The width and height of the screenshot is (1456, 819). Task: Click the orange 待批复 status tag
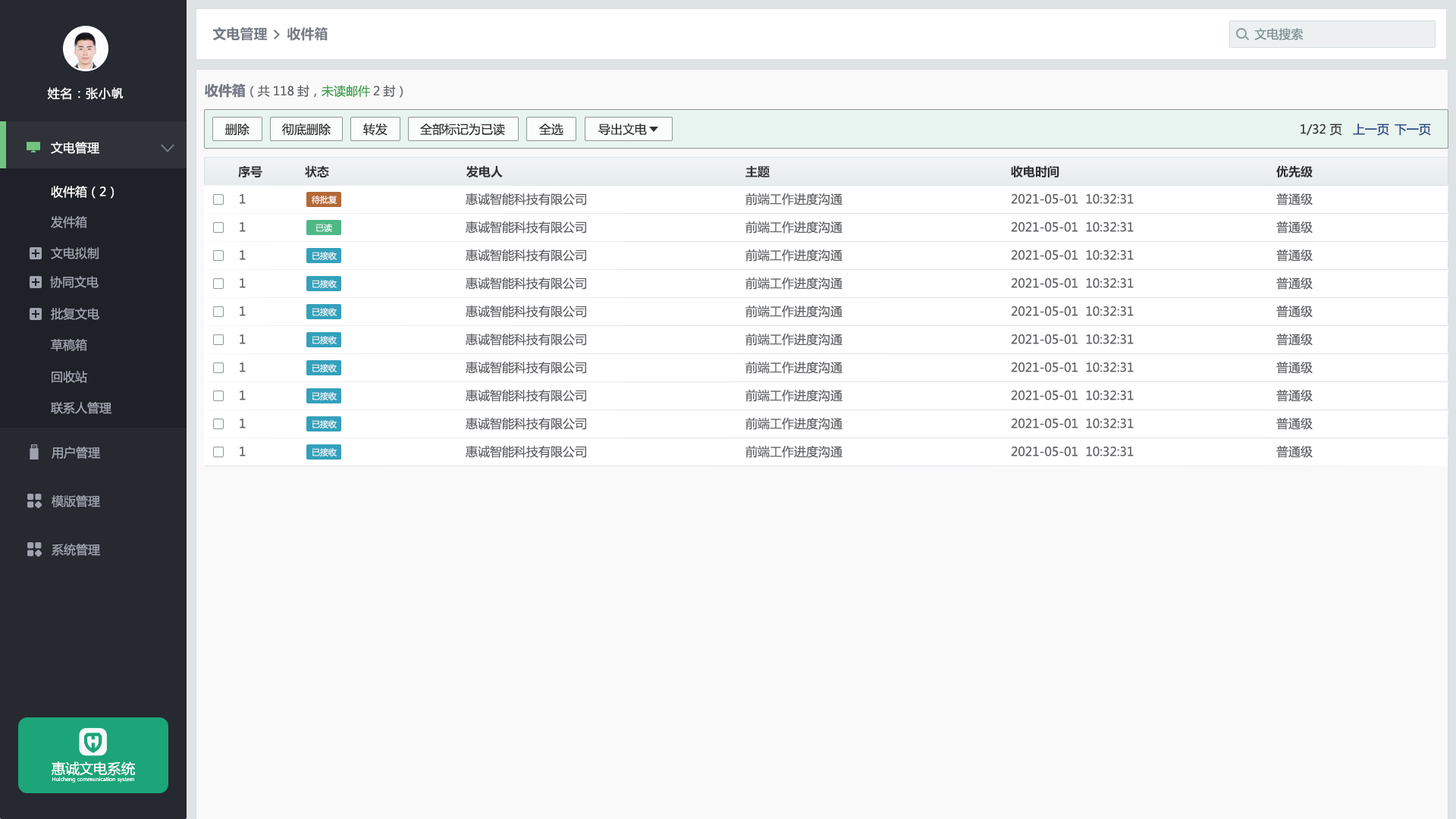pos(324,199)
